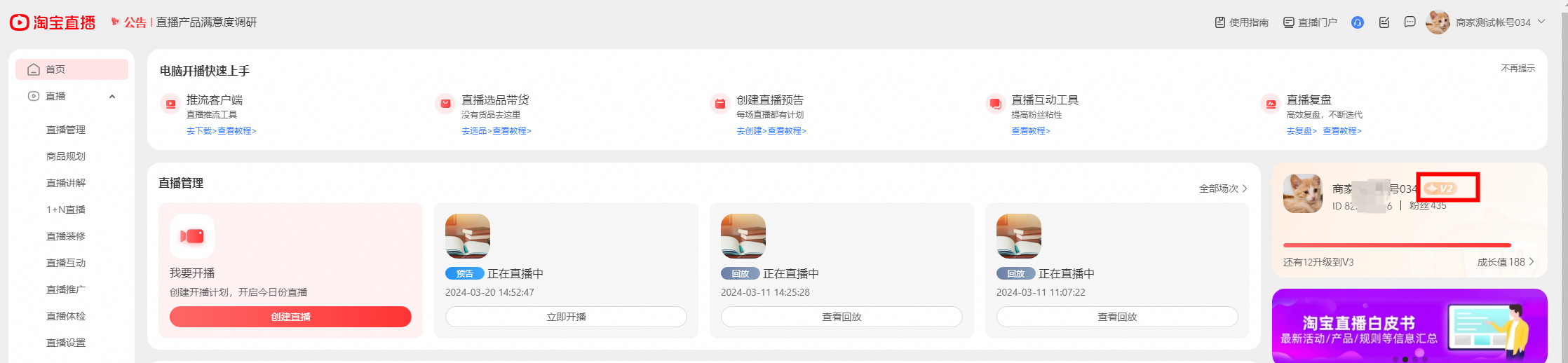This screenshot has width=1568, height=363.
Task: Open the 公告 announcement horn icon
Action: pyautogui.click(x=115, y=22)
